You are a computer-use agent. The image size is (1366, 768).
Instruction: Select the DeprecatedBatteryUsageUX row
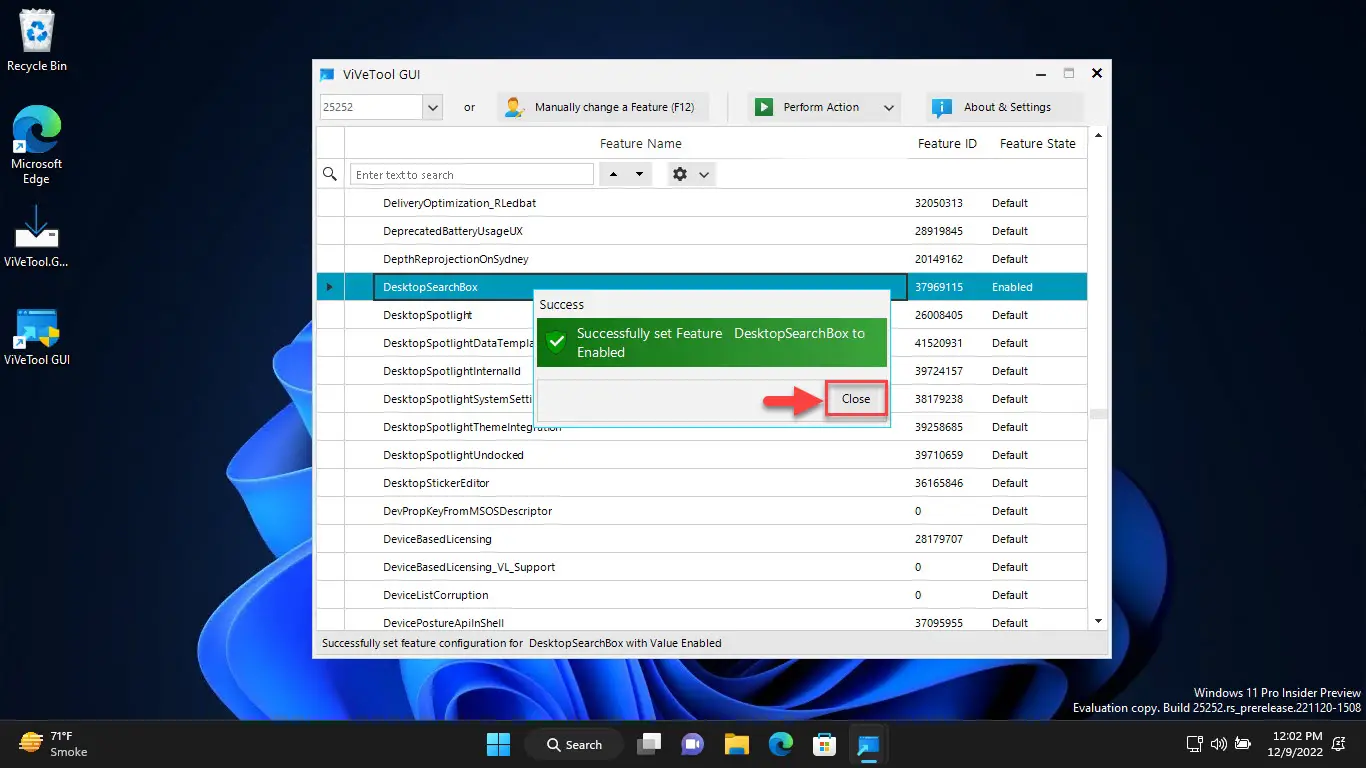coord(702,231)
